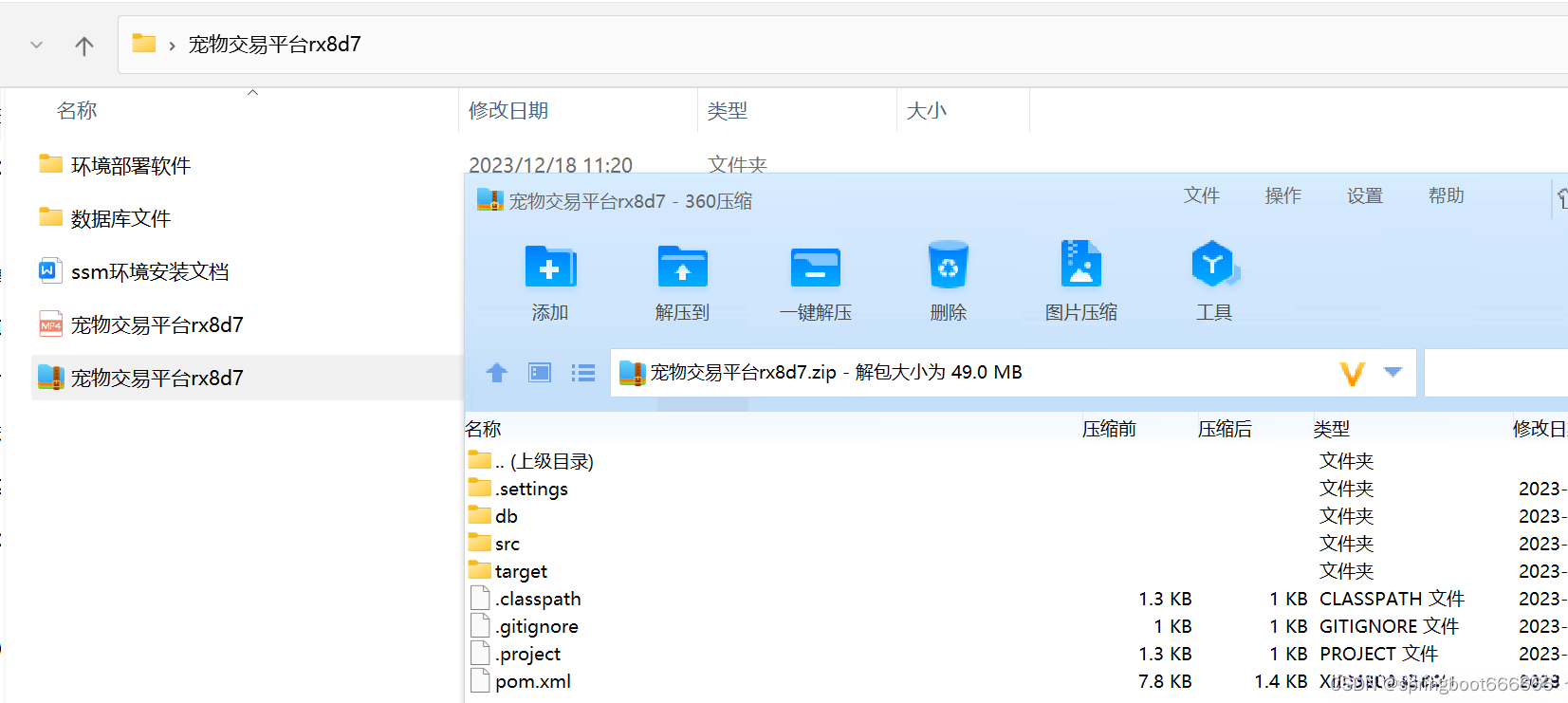Click the 删除 (Delete) trash icon

coord(948,265)
